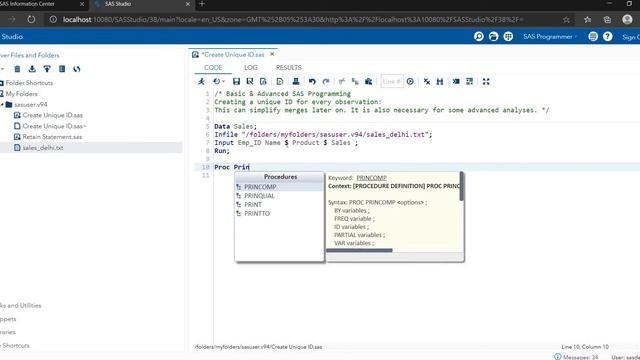Expand File Shortcuts section
This screenshot has width=640, height=360.
point(15,346)
